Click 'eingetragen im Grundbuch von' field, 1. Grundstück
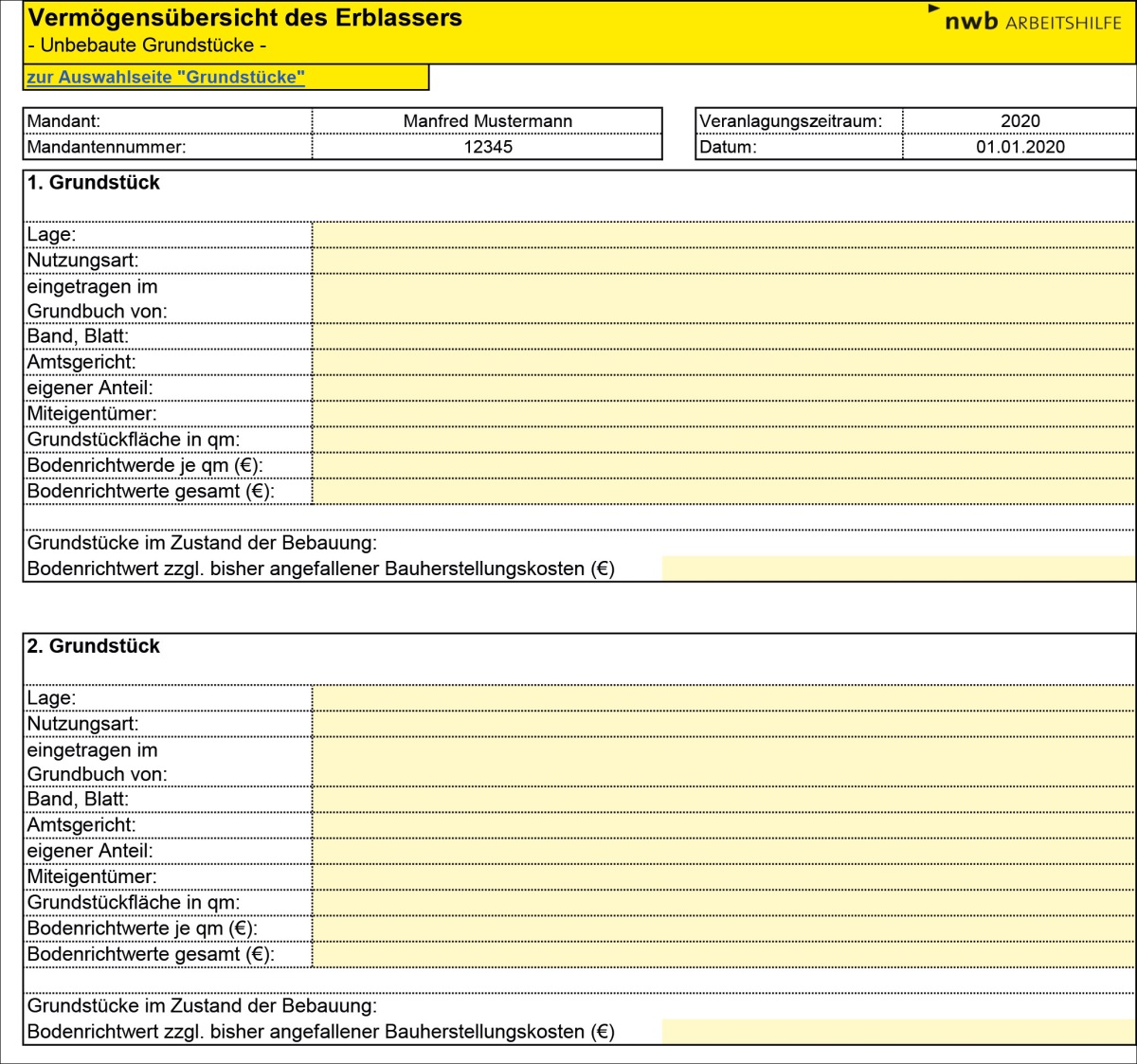Viewport: 1137px width, 1064px height. click(x=723, y=298)
